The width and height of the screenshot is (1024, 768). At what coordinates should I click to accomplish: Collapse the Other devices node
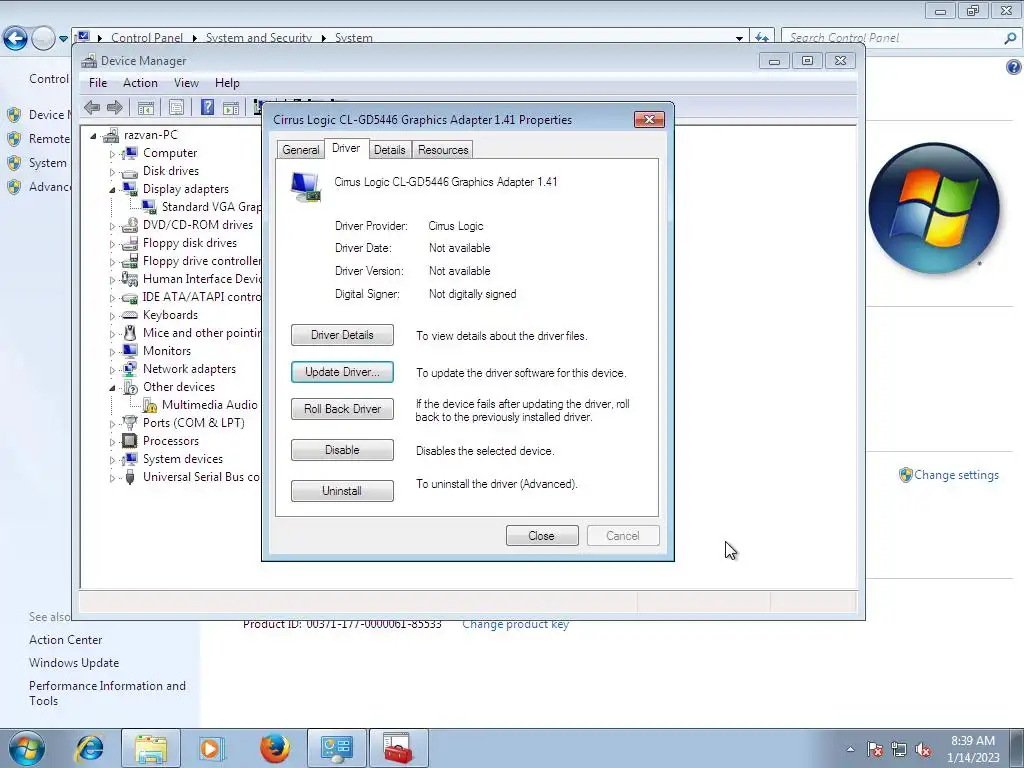[x=112, y=388]
